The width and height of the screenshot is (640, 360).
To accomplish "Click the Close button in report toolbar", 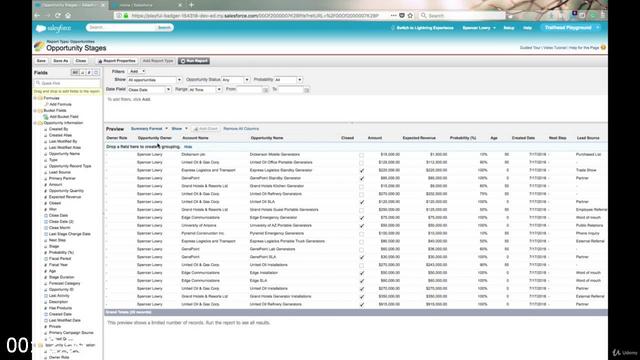I will 81,61.
